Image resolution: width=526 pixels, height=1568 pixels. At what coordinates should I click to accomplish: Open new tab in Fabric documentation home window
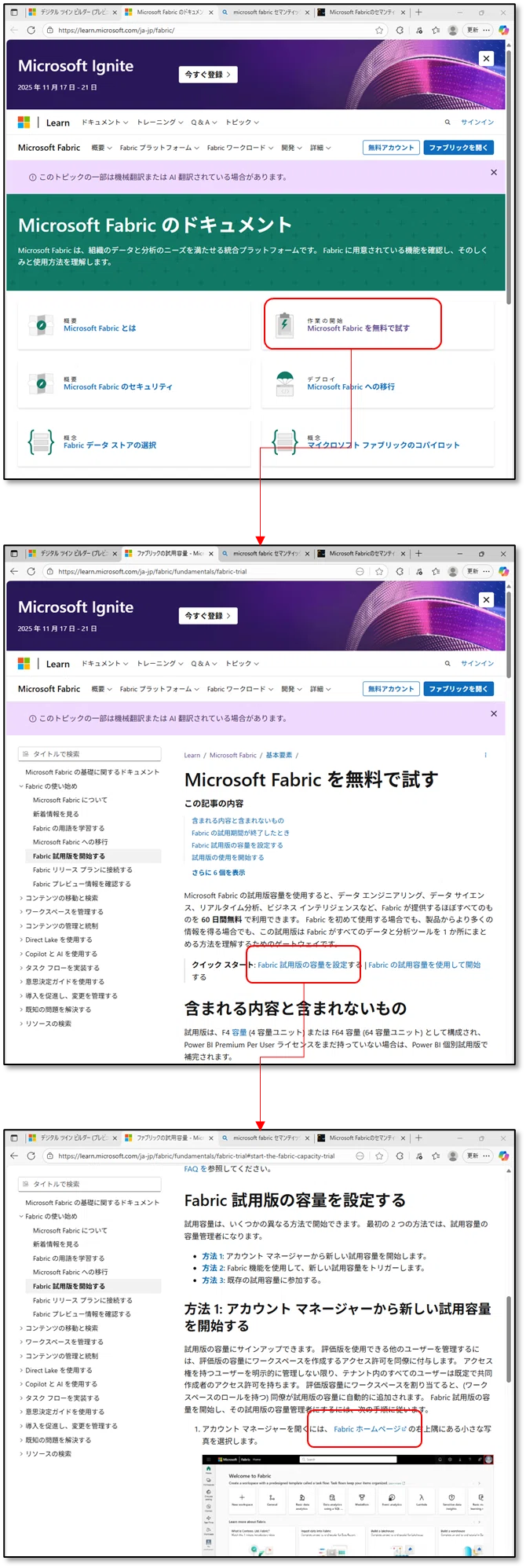tap(418, 13)
